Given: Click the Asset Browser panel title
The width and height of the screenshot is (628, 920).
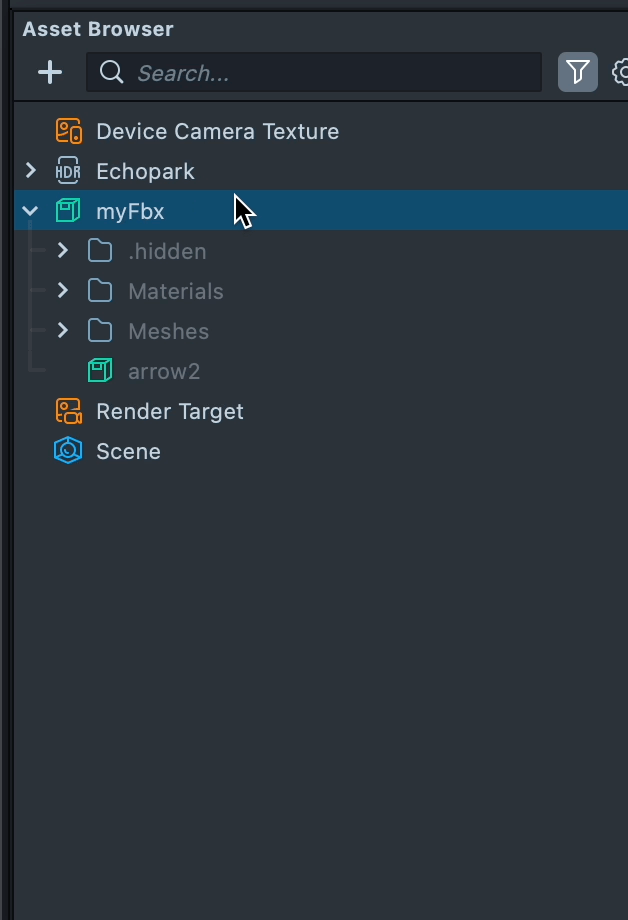Looking at the screenshot, I should (x=98, y=29).
